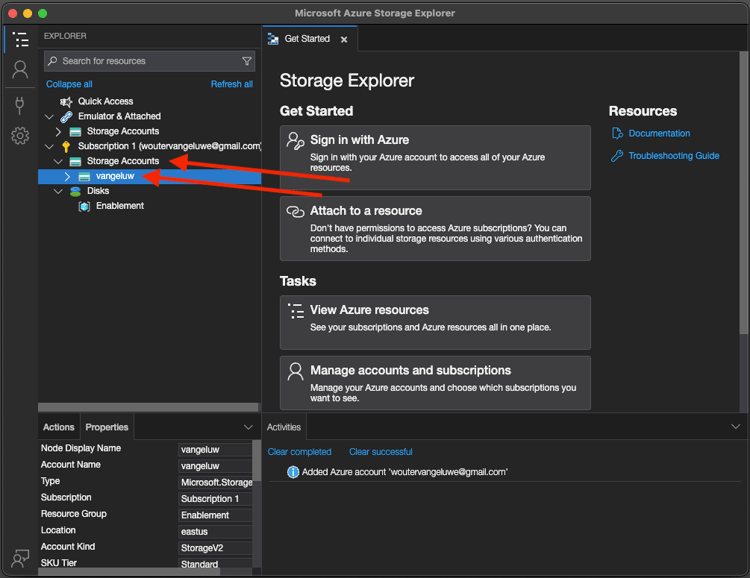Viewport: 750px width, 578px height.
Task: Switch to the Actions tab
Action: (x=59, y=427)
